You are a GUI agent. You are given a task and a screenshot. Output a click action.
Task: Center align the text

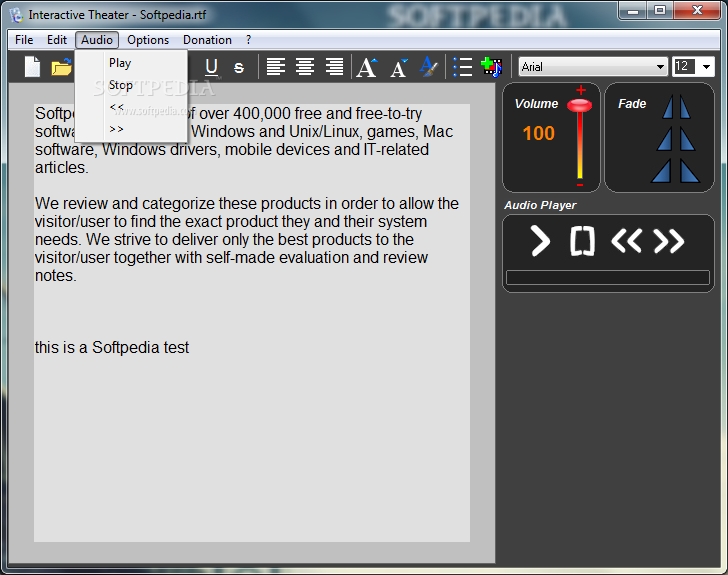305,67
